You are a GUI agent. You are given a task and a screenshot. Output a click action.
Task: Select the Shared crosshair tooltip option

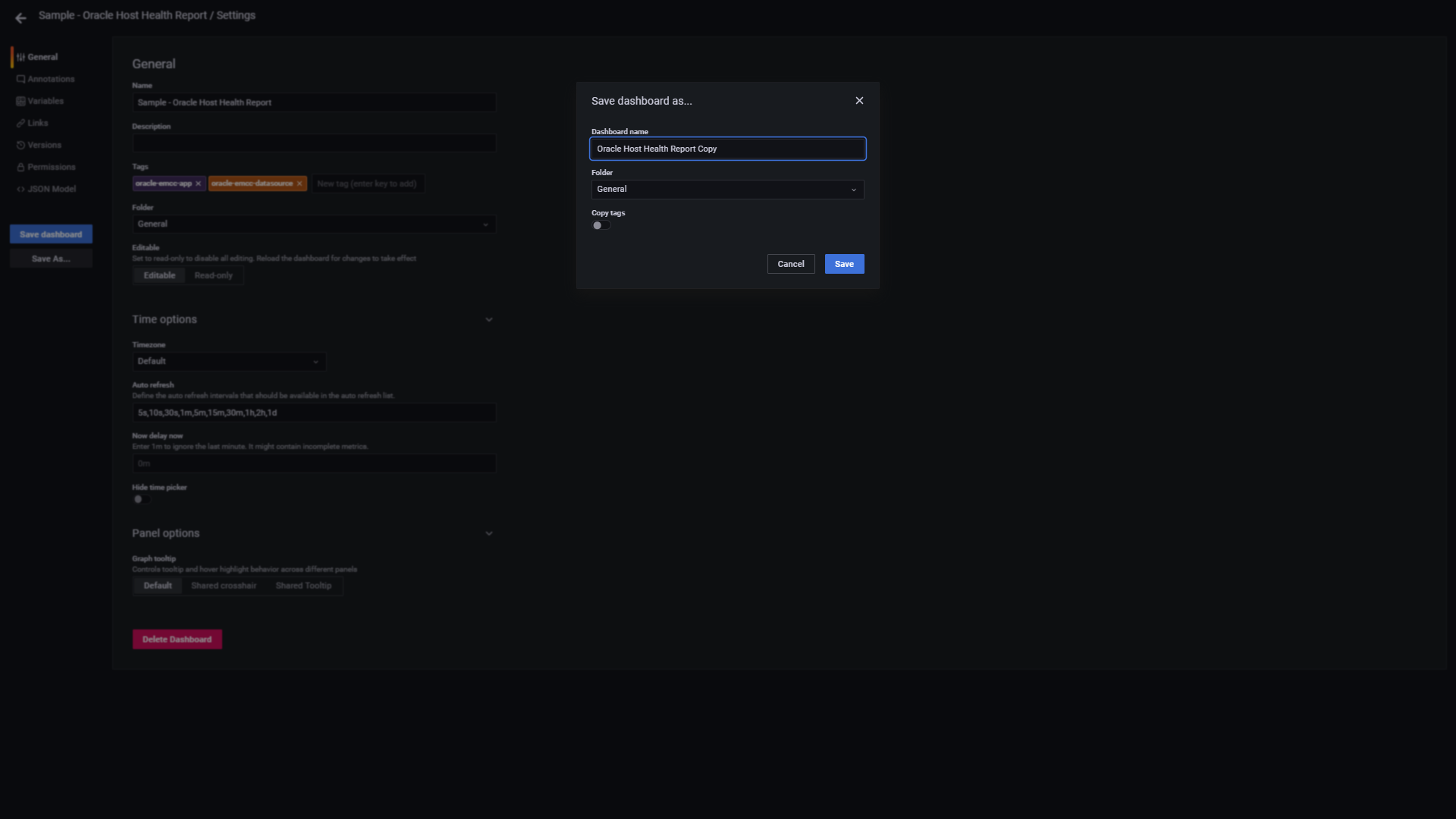223,585
